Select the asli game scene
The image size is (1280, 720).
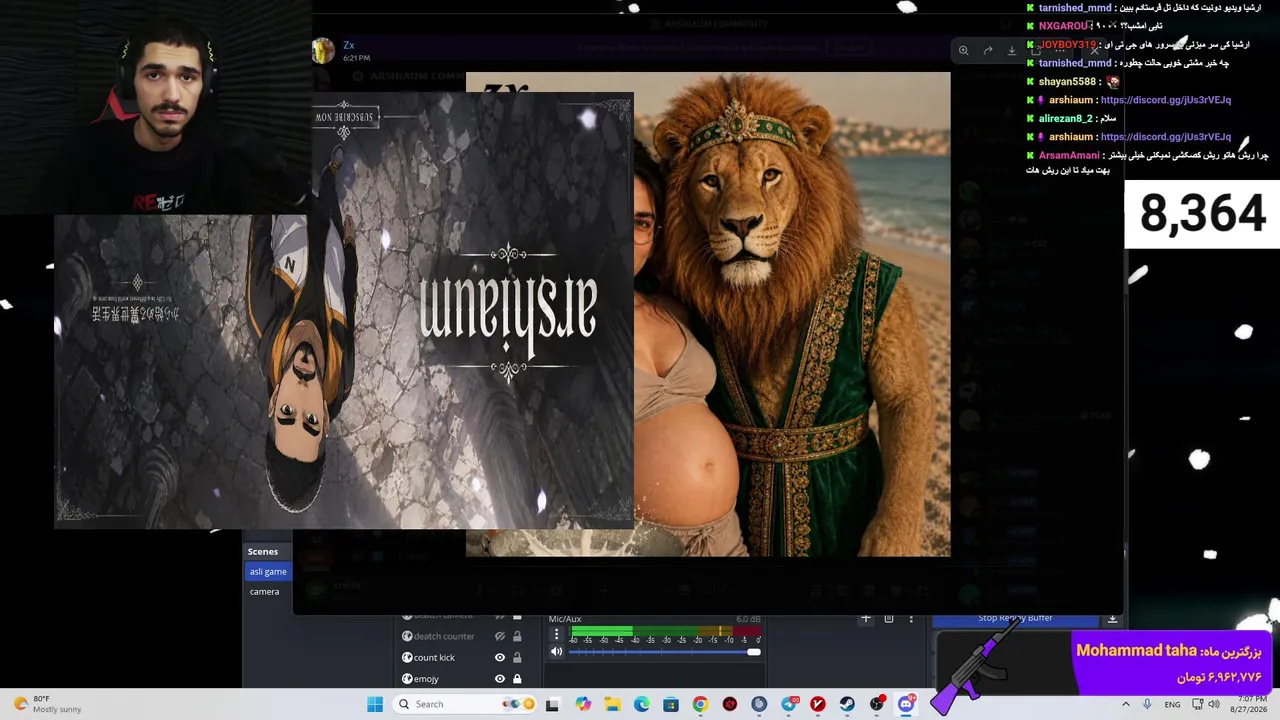tap(268, 572)
